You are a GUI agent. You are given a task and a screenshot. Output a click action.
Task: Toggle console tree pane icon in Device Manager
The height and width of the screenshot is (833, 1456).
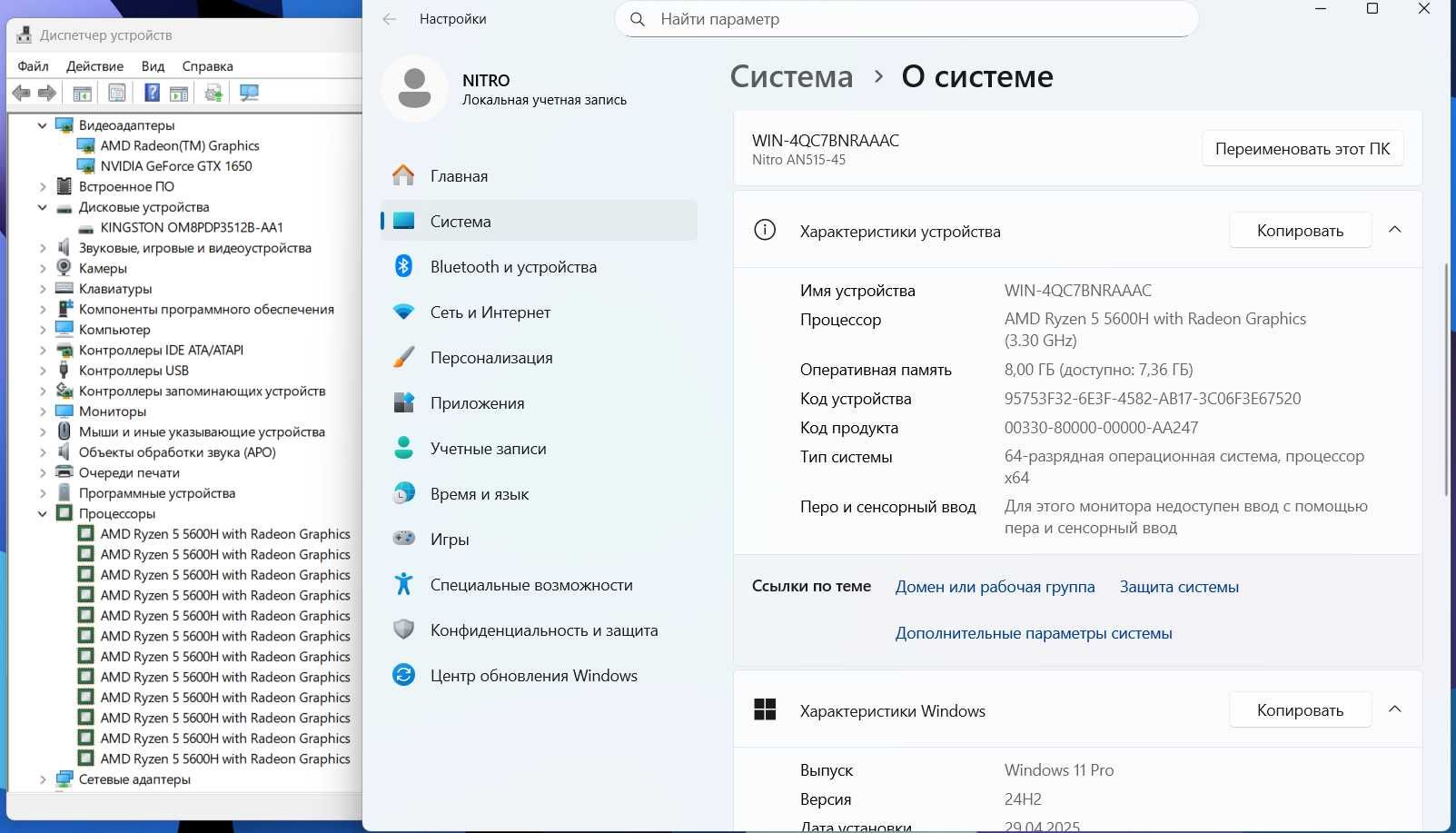point(83,93)
